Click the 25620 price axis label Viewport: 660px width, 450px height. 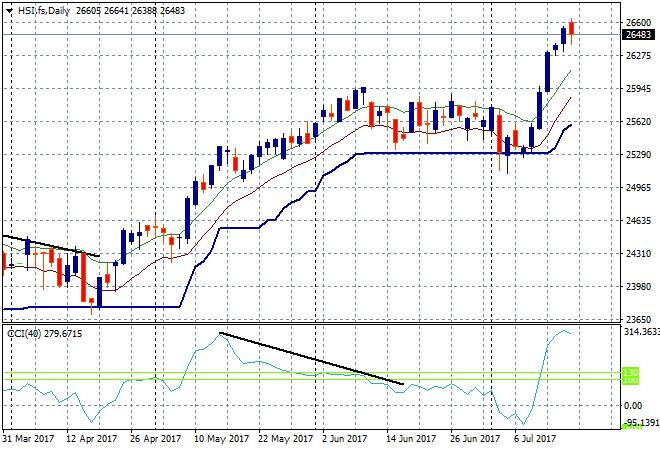point(639,122)
